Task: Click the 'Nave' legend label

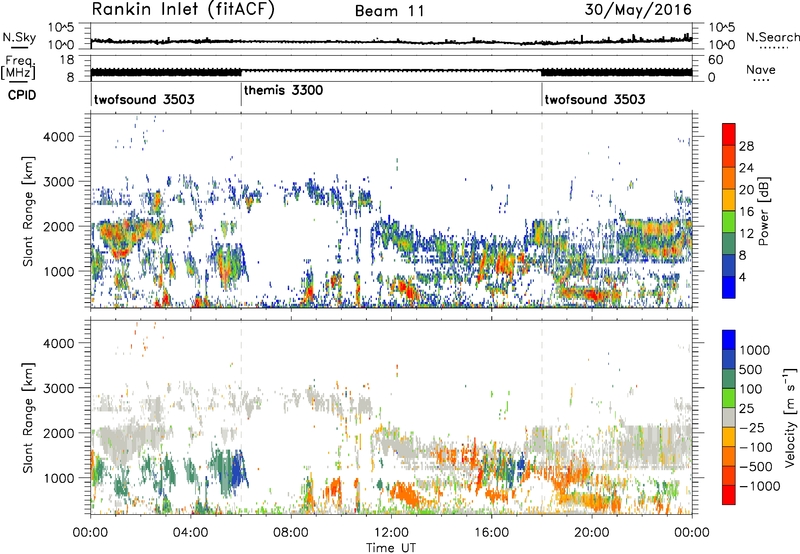Action: (761, 69)
